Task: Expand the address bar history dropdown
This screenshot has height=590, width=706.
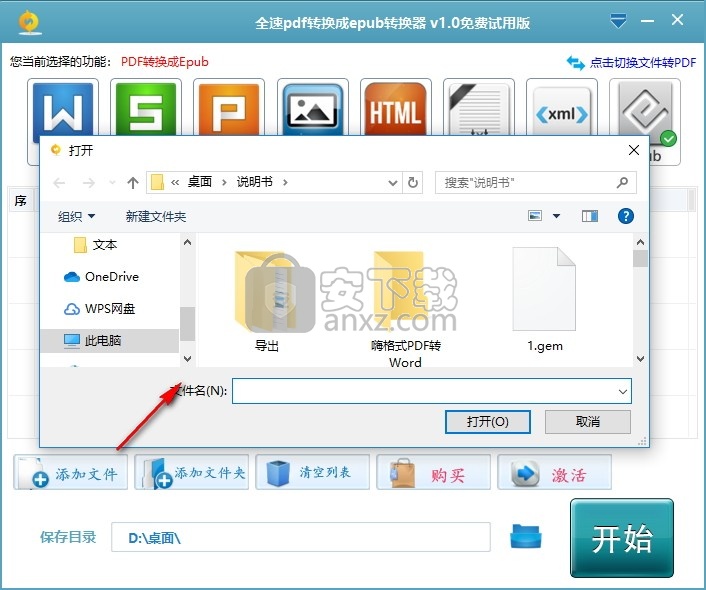Action: 393,183
